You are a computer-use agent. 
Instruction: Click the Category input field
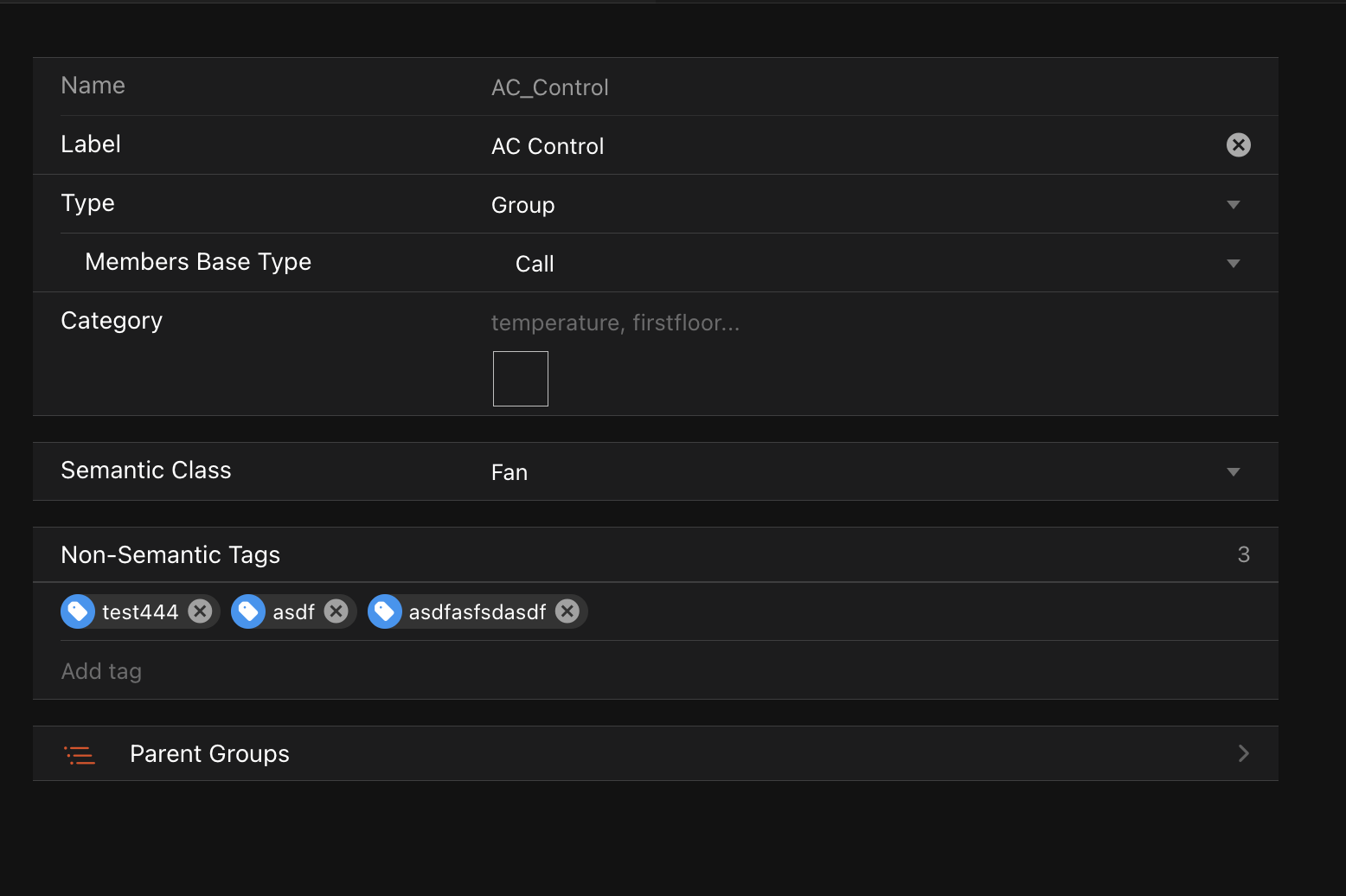click(871, 323)
